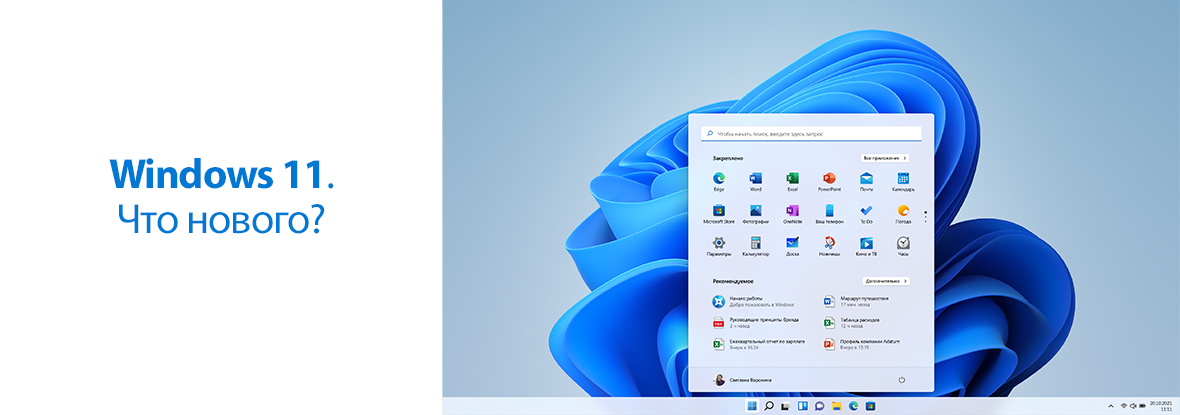This screenshot has width=1180, height=415.
Task: Click the Start menu search field
Action: (811, 133)
